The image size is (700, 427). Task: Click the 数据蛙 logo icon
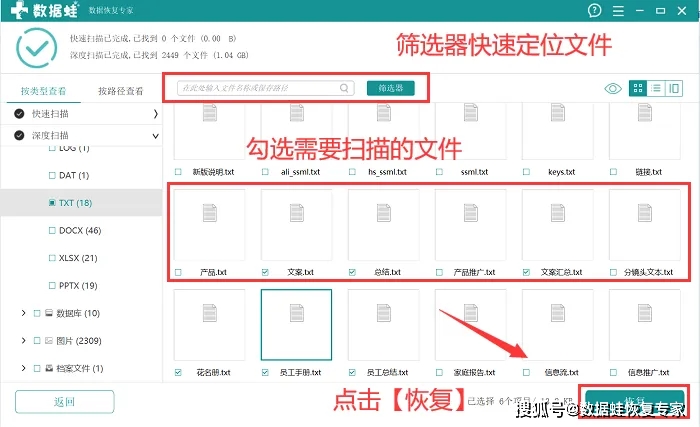point(19,10)
